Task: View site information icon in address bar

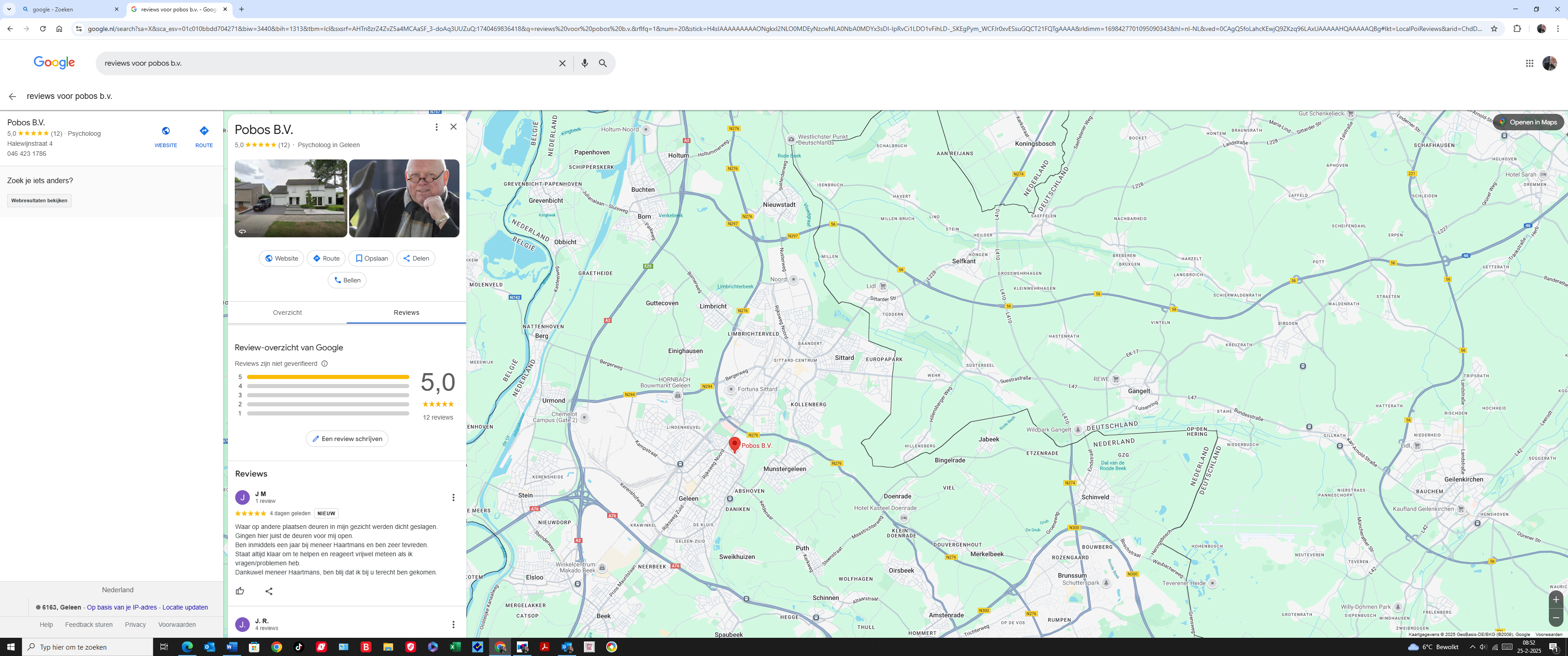Action: tap(78, 29)
